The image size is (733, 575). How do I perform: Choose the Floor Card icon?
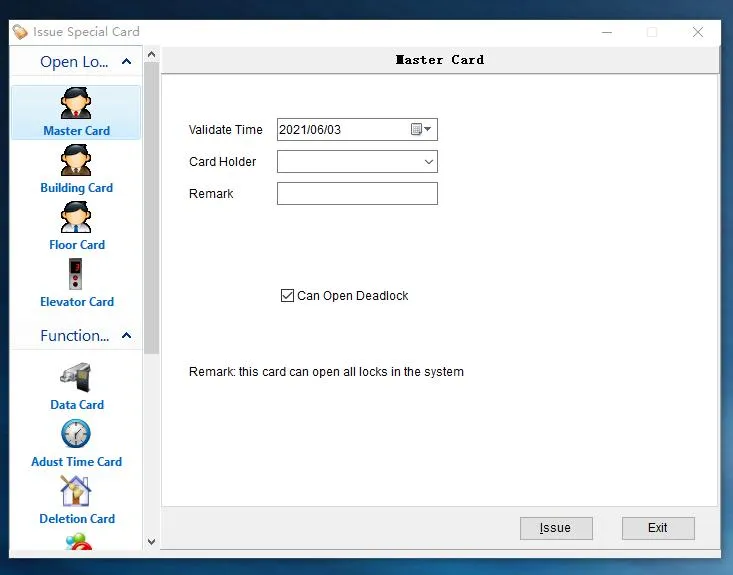coord(76,218)
